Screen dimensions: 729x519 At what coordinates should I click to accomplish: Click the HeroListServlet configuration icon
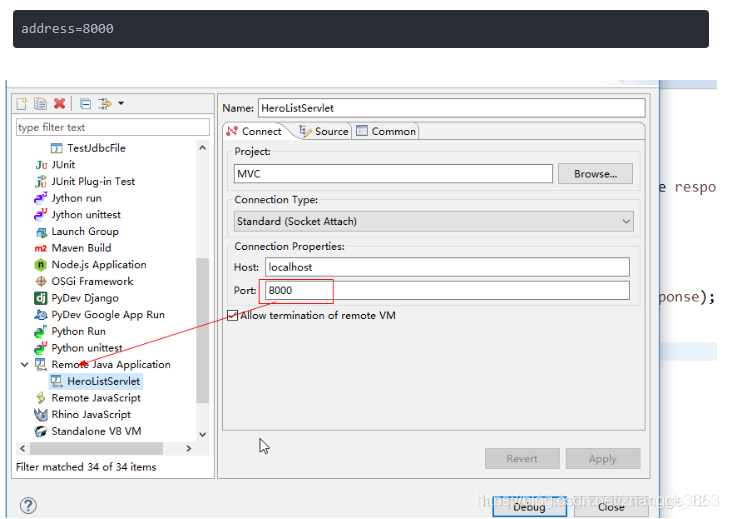pyautogui.click(x=56, y=382)
